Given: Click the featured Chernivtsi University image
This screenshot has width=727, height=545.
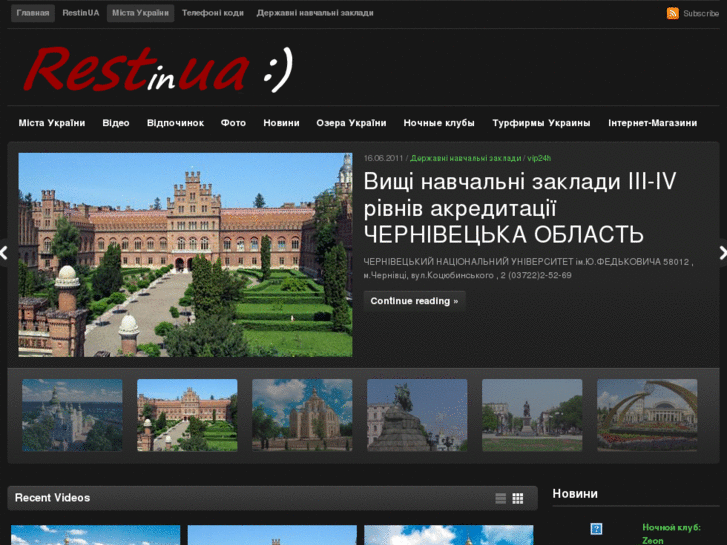Looking at the screenshot, I should coord(185,255).
